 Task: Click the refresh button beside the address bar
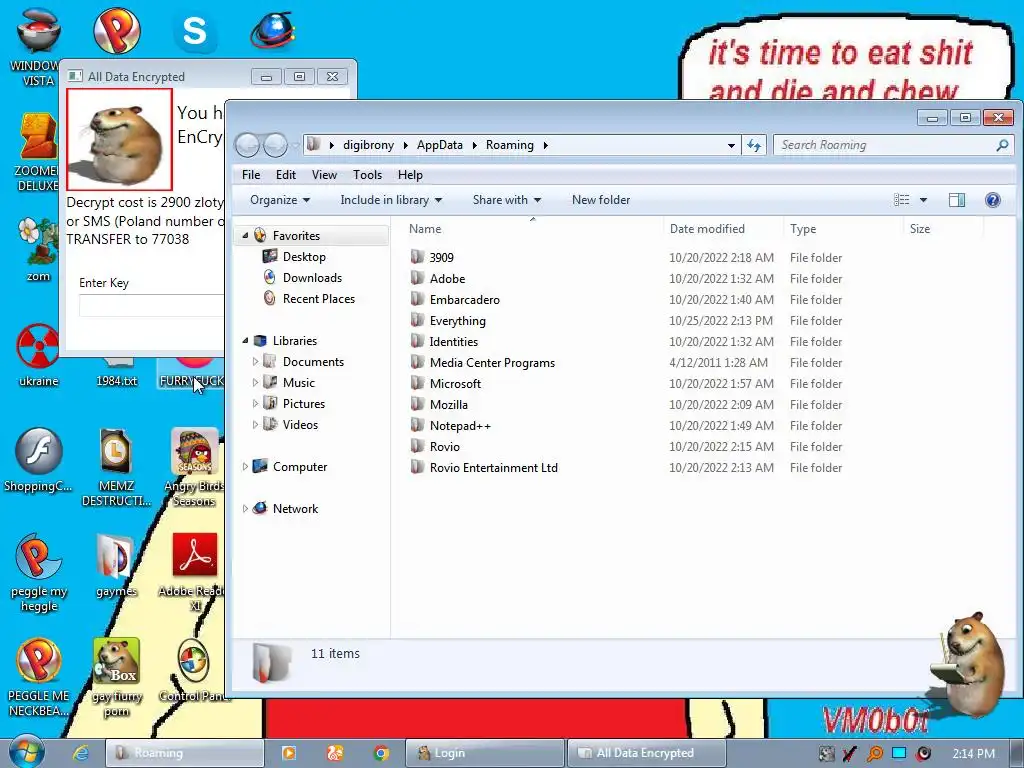[x=754, y=145]
